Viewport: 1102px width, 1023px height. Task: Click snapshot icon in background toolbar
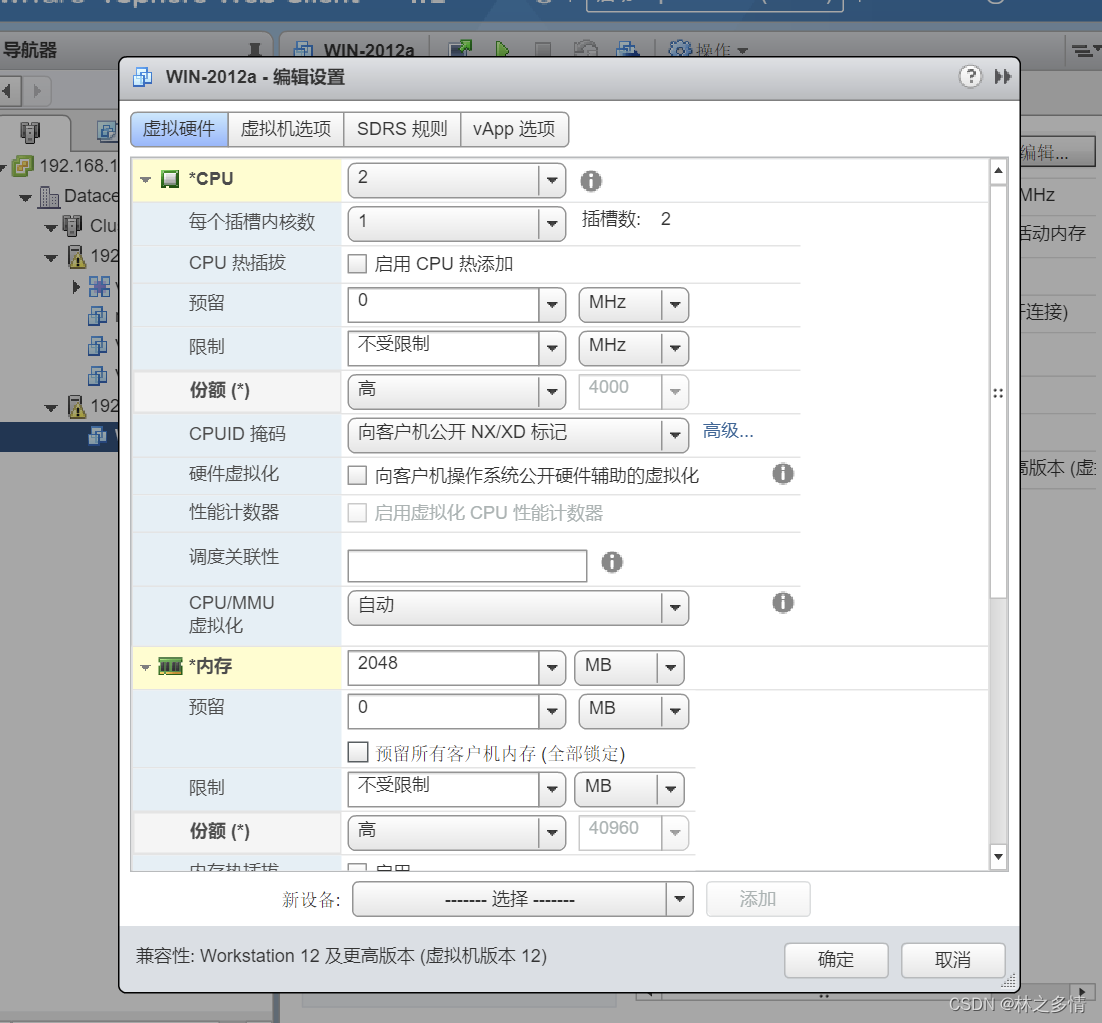[x=585, y=48]
